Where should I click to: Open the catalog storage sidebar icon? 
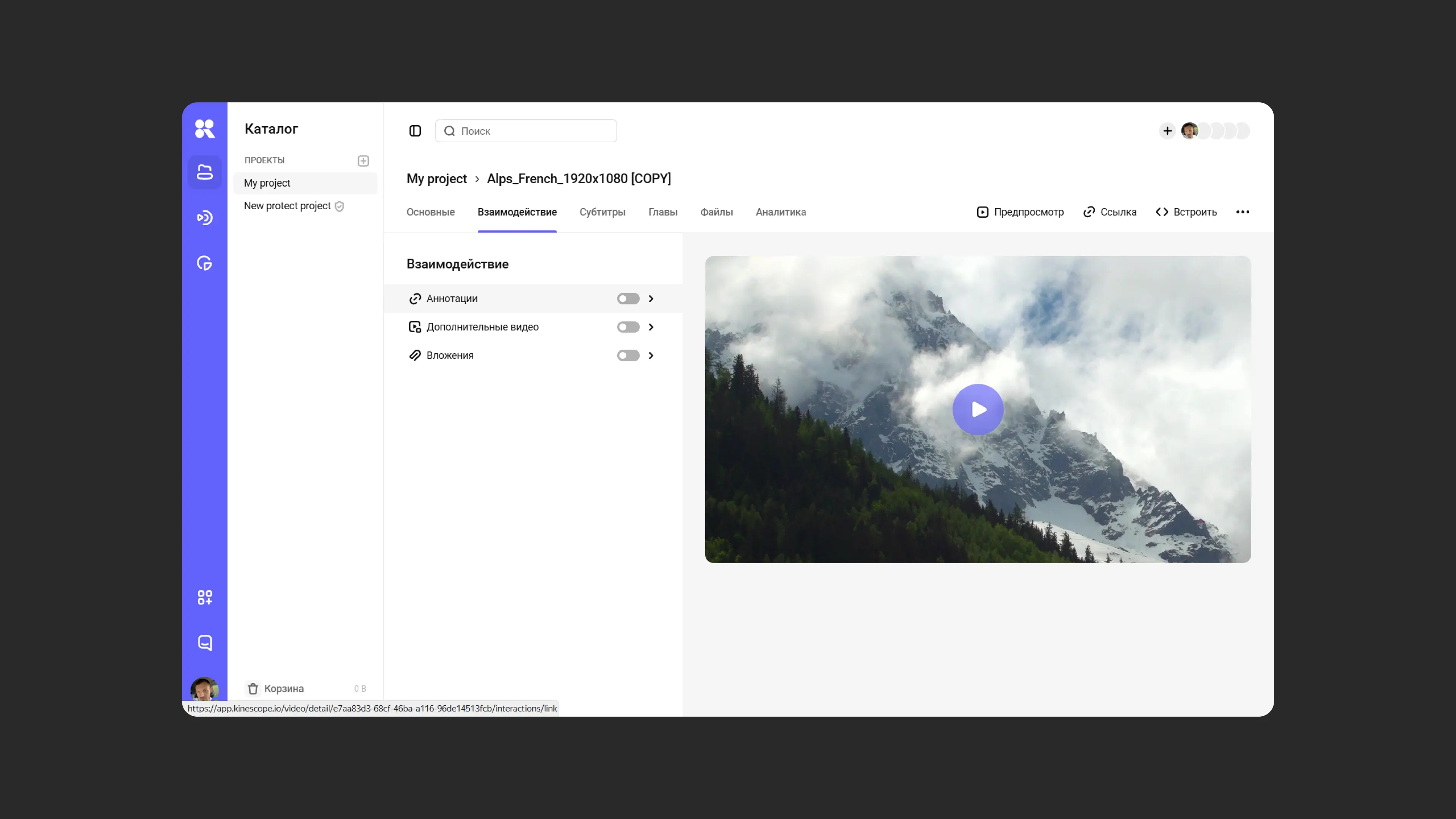coord(204,173)
